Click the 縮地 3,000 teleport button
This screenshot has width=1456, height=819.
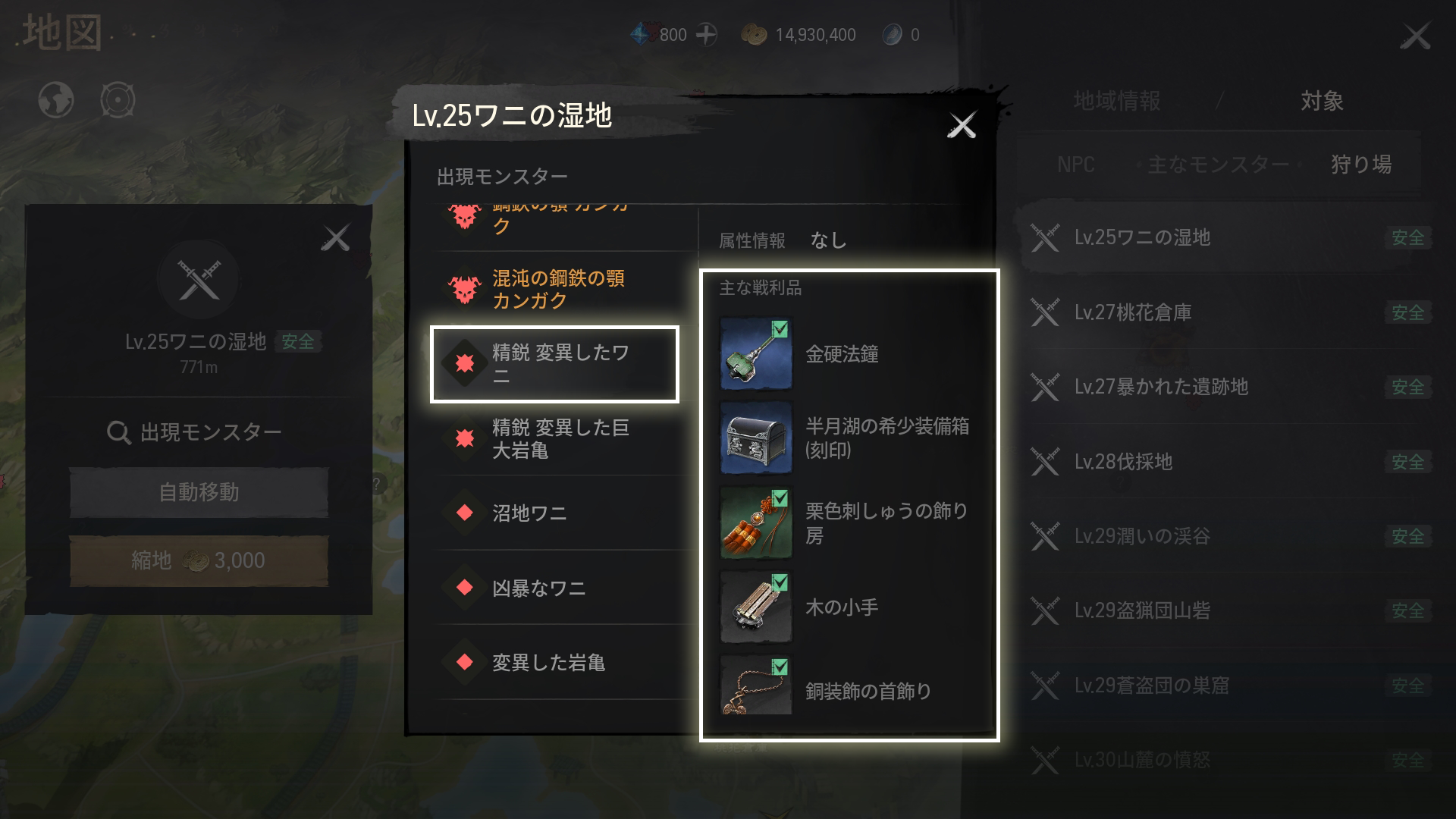[x=199, y=560]
